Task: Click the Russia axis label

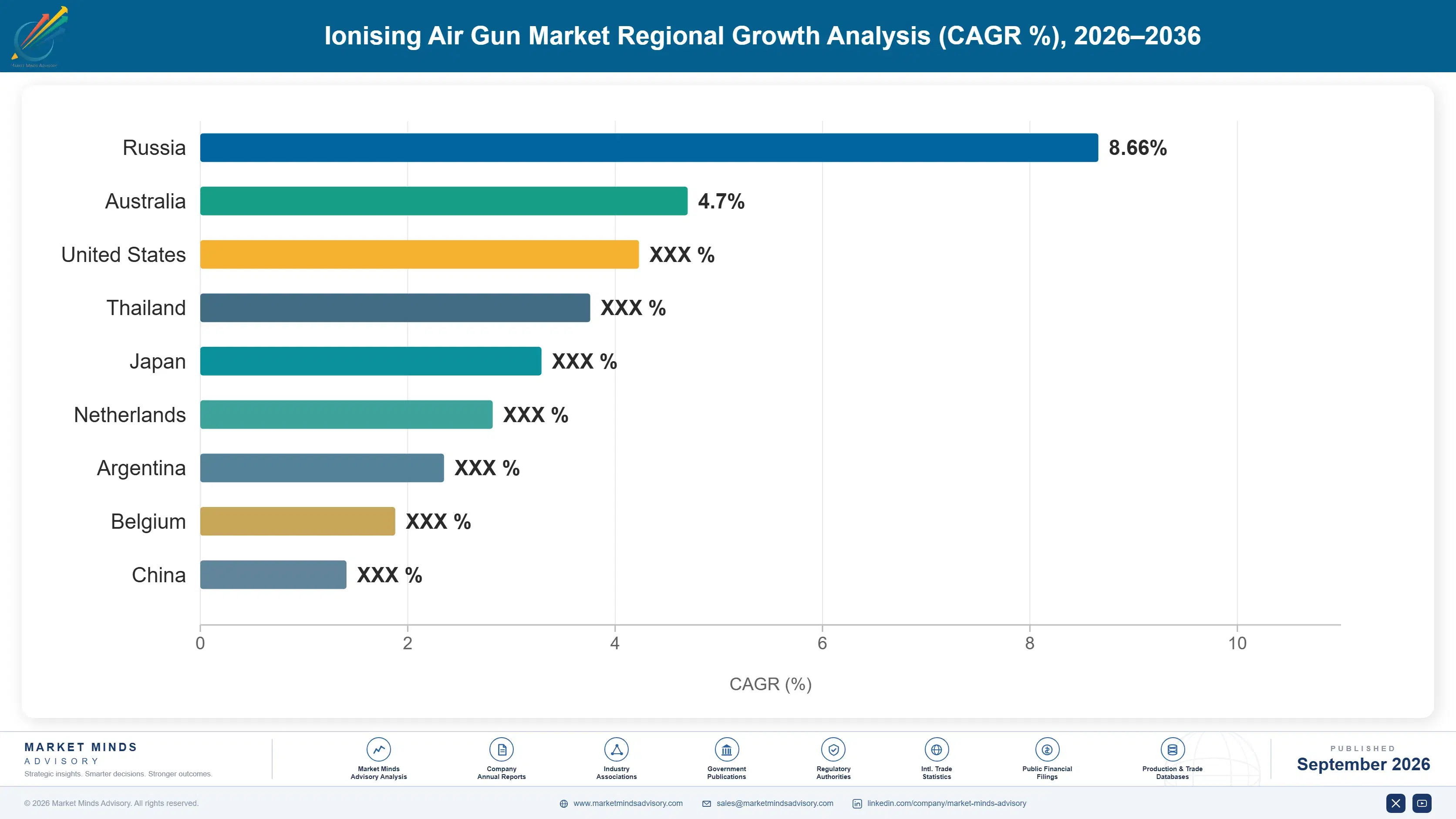Action: click(154, 148)
